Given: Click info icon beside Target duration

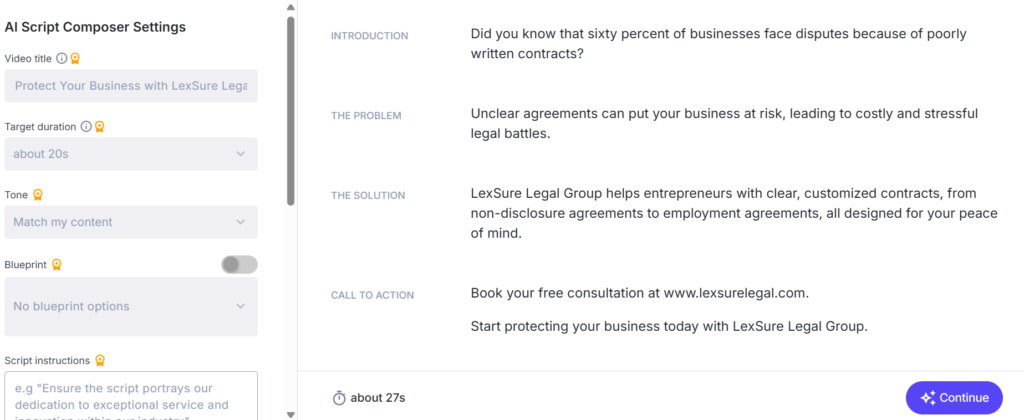Looking at the screenshot, I should pyautogui.click(x=86, y=127).
